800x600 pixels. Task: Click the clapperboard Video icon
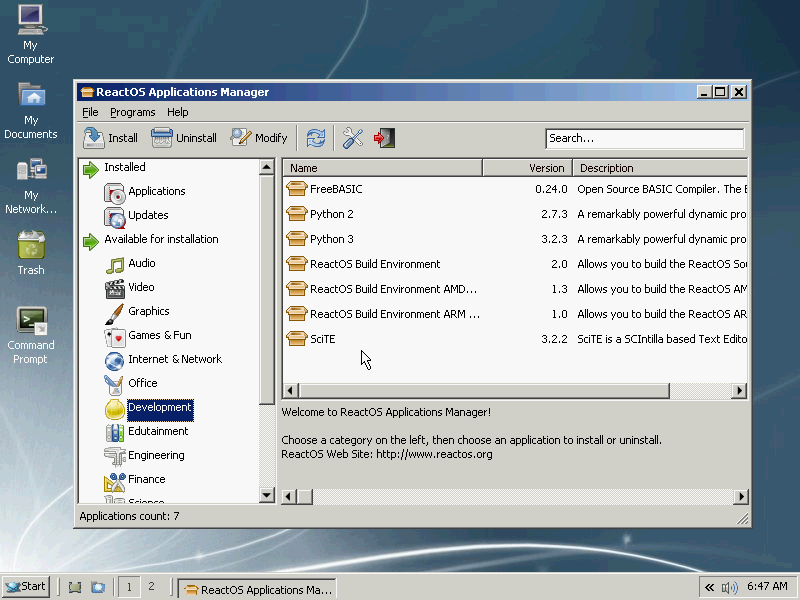coord(115,289)
